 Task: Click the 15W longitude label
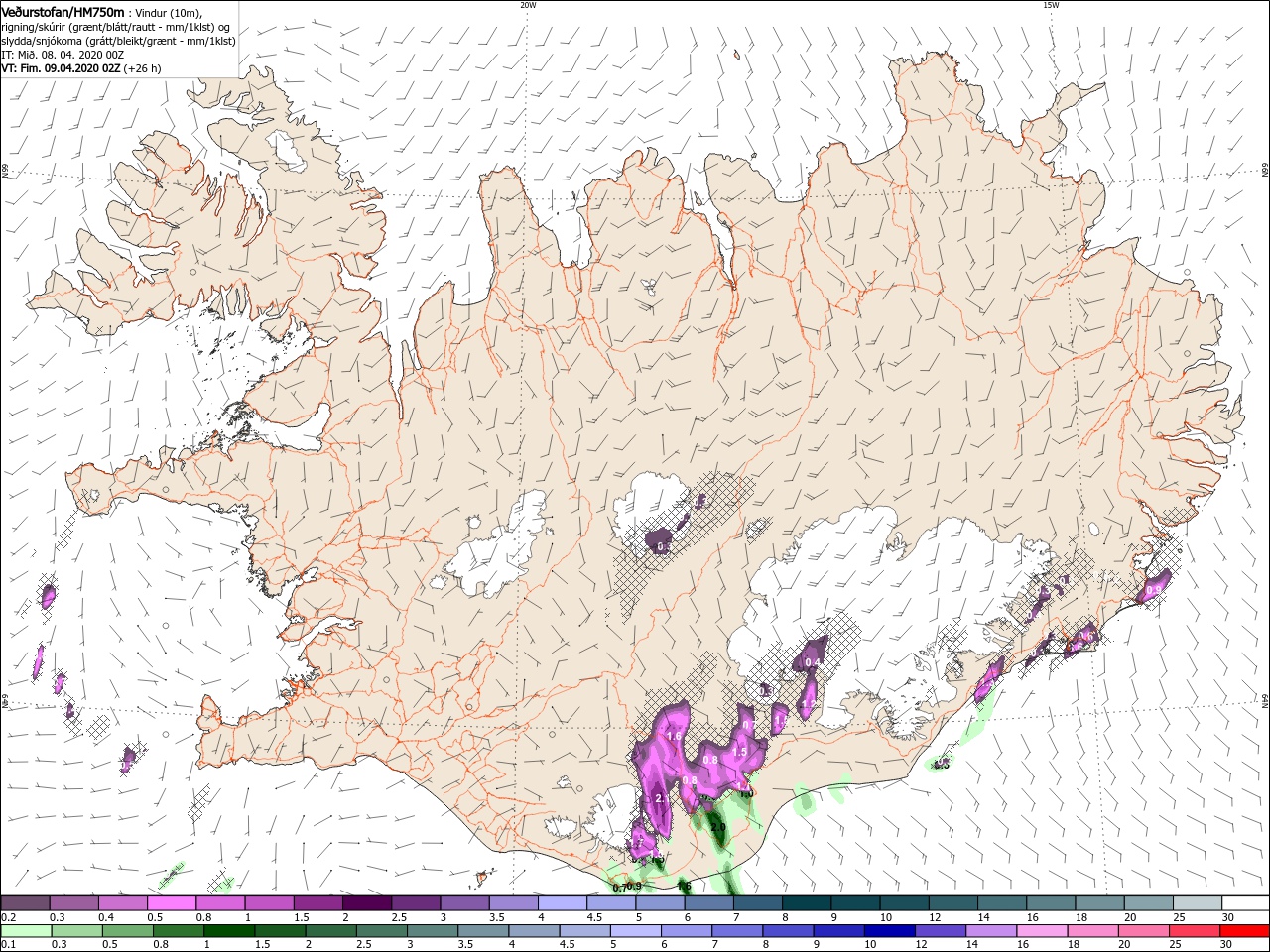point(1051,5)
